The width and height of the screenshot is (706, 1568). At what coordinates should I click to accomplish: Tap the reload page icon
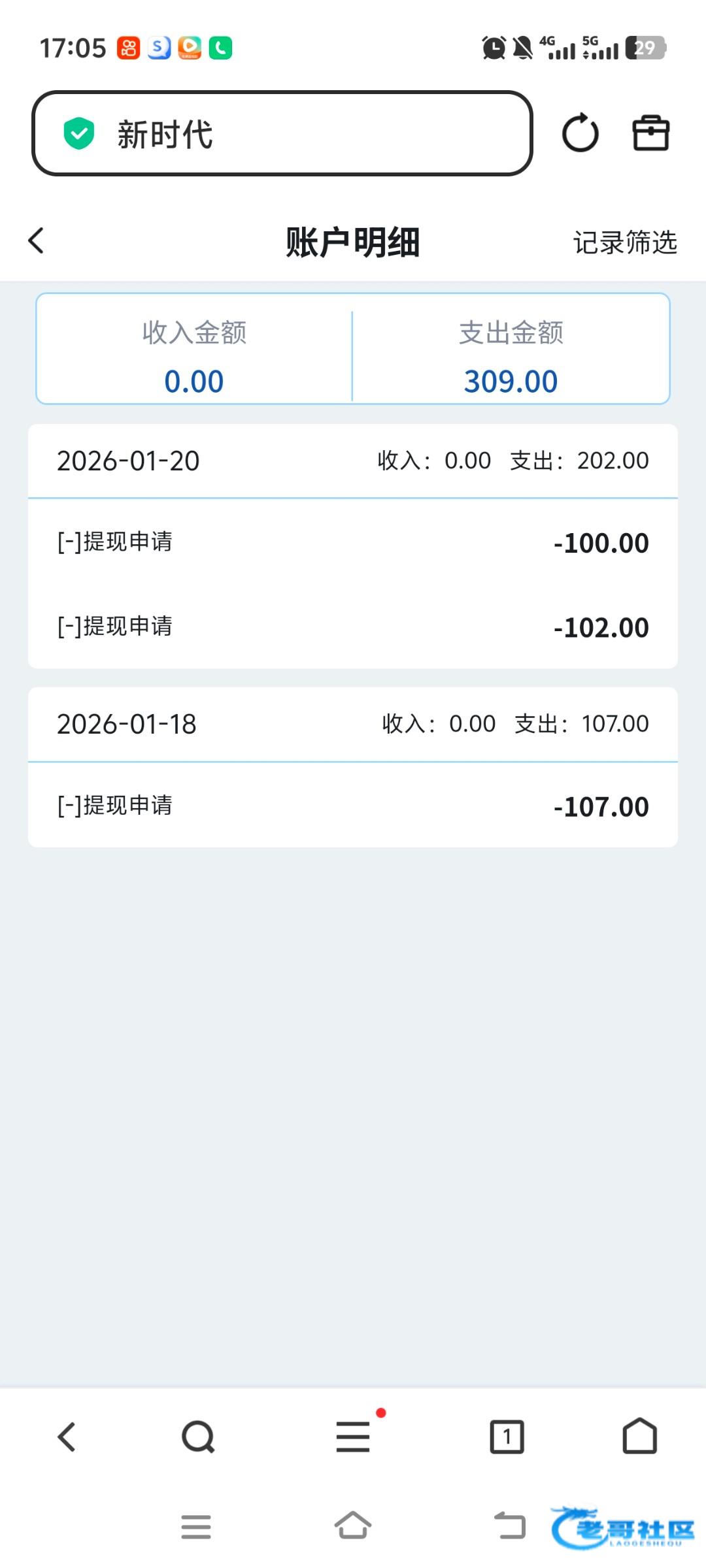[x=580, y=133]
